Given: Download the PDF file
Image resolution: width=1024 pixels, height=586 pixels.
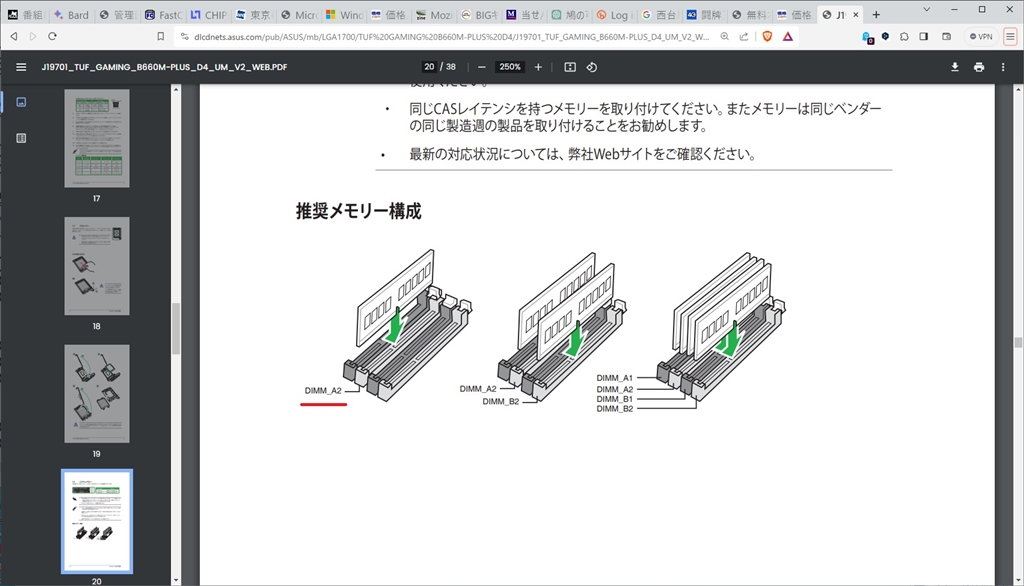Looking at the screenshot, I should pyautogui.click(x=955, y=67).
